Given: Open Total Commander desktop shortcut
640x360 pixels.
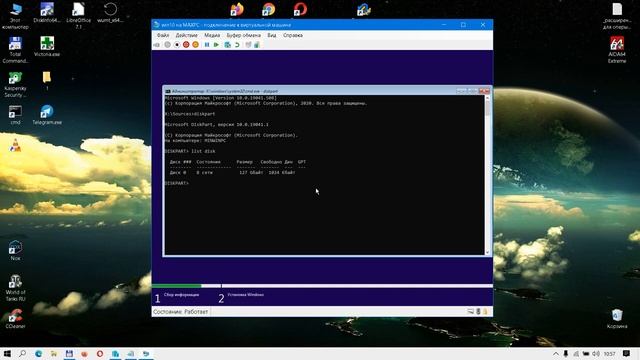Looking at the screenshot, I should (x=16, y=50).
